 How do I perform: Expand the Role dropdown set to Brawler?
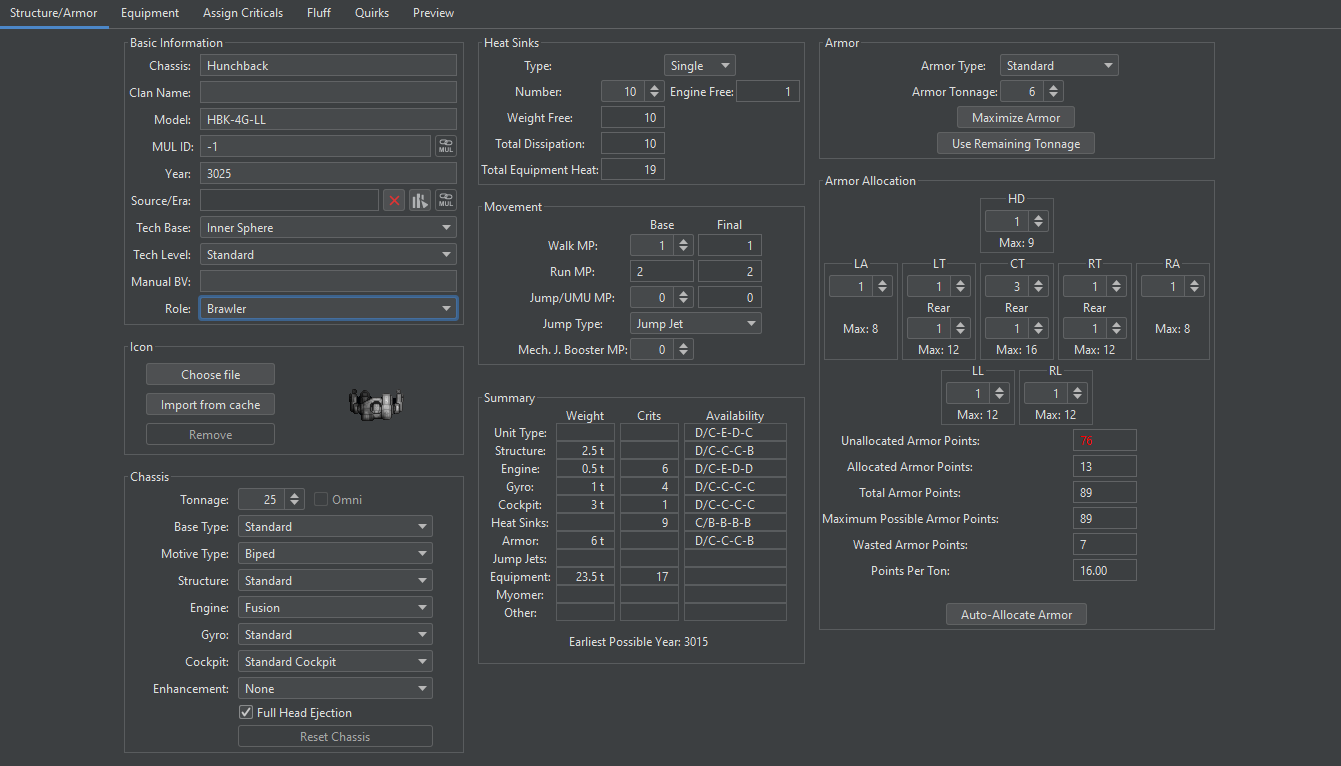[x=328, y=309]
